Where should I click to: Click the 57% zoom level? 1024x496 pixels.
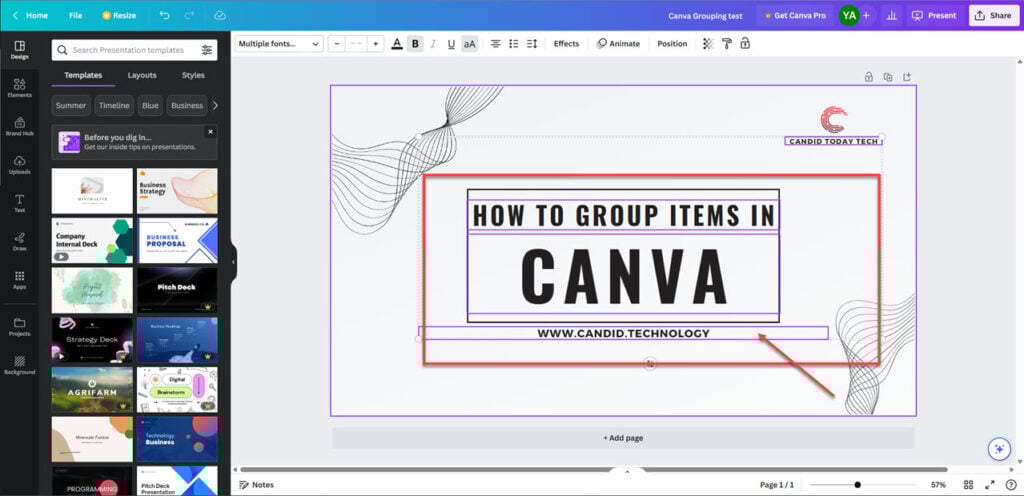pyautogui.click(x=938, y=485)
